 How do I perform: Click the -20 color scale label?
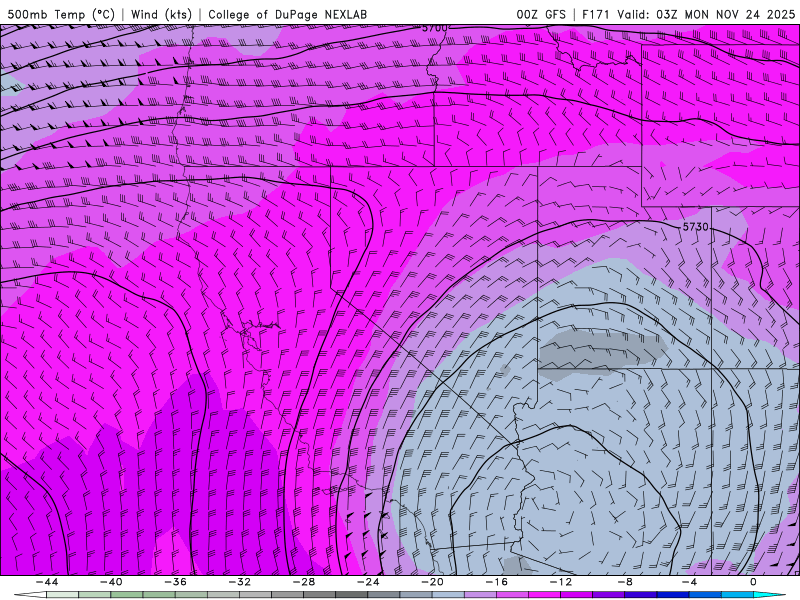432,582
